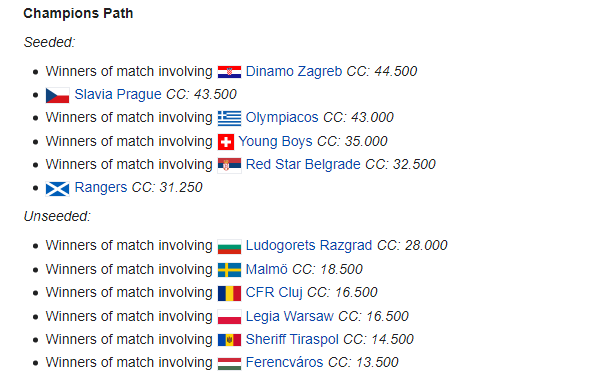Image resolution: width=609 pixels, height=387 pixels.
Task: Click the Czech flag icon
Action: (57, 95)
